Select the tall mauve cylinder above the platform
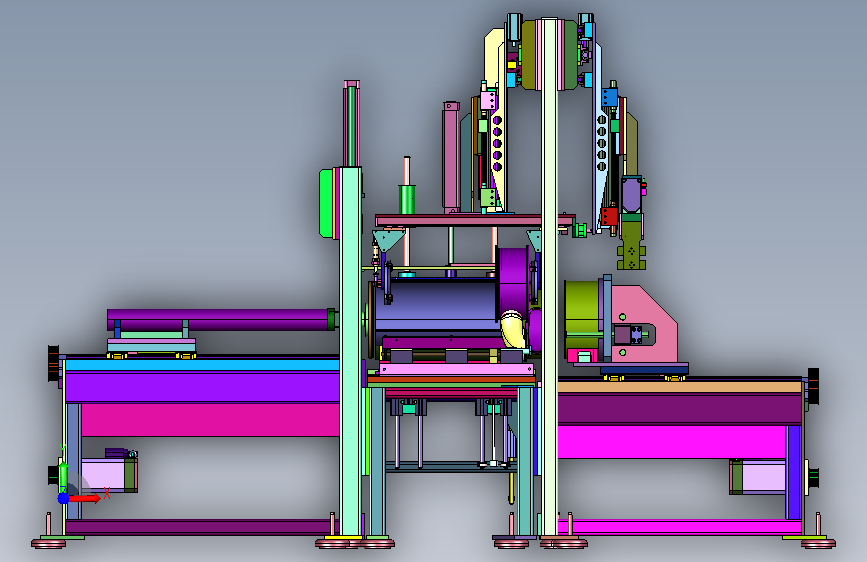The image size is (867, 562). pos(451,156)
